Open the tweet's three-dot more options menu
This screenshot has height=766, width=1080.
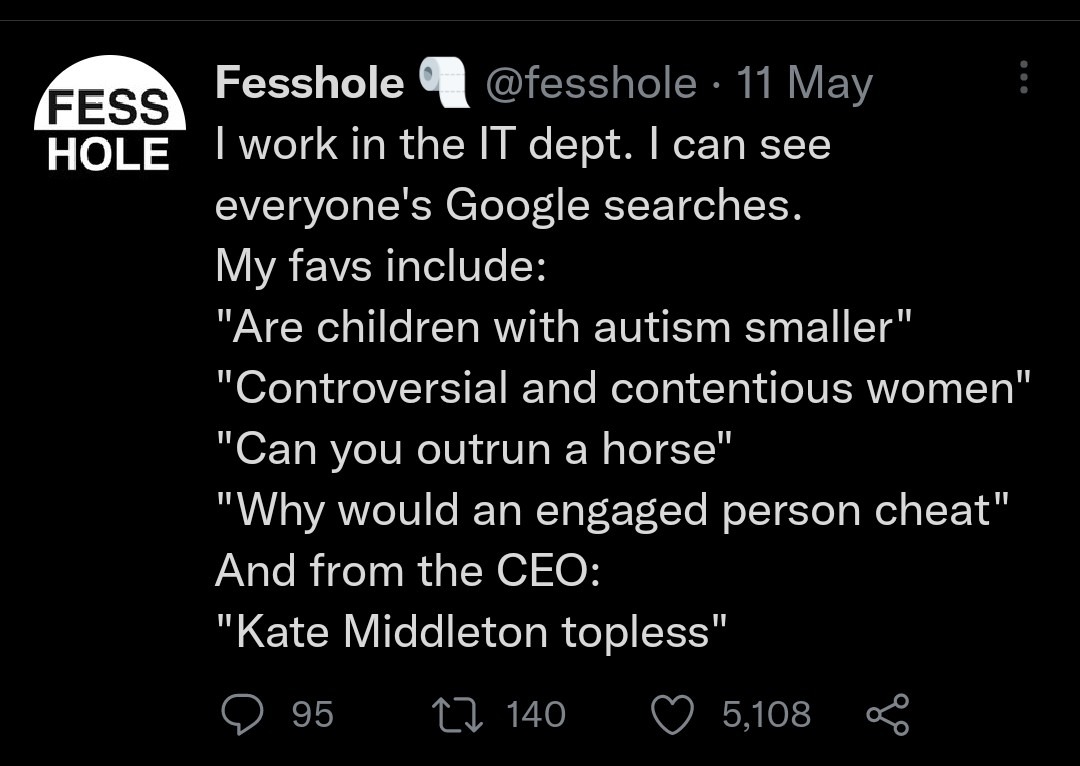click(1022, 78)
